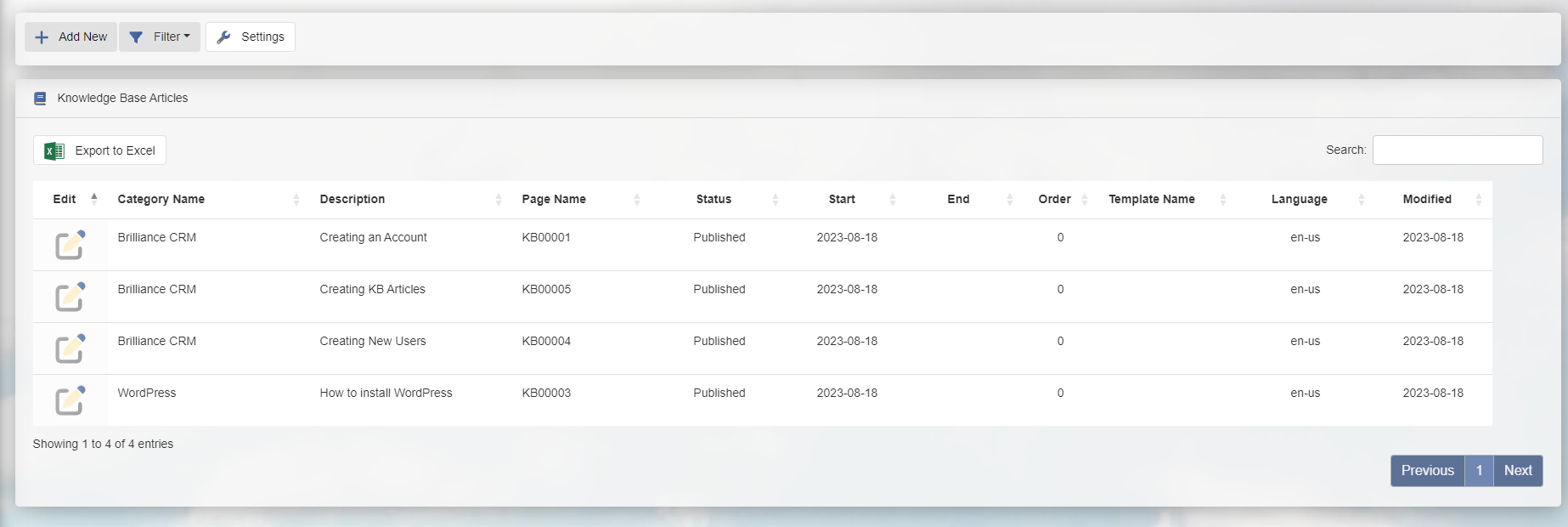This screenshot has width=1568, height=527.
Task: Click the en-us language in WordPress row
Action: 1305,393
